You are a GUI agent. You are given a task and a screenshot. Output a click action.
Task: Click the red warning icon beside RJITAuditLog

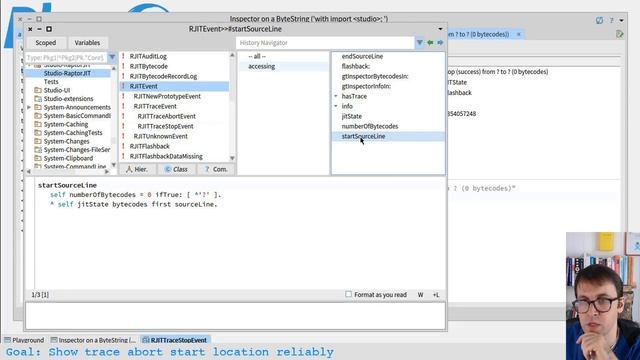[123, 56]
